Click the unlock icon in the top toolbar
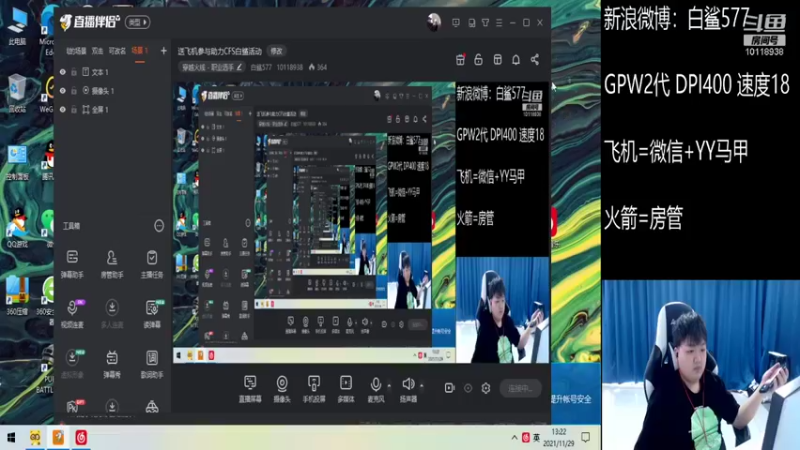The height and width of the screenshot is (450, 800). point(478,60)
